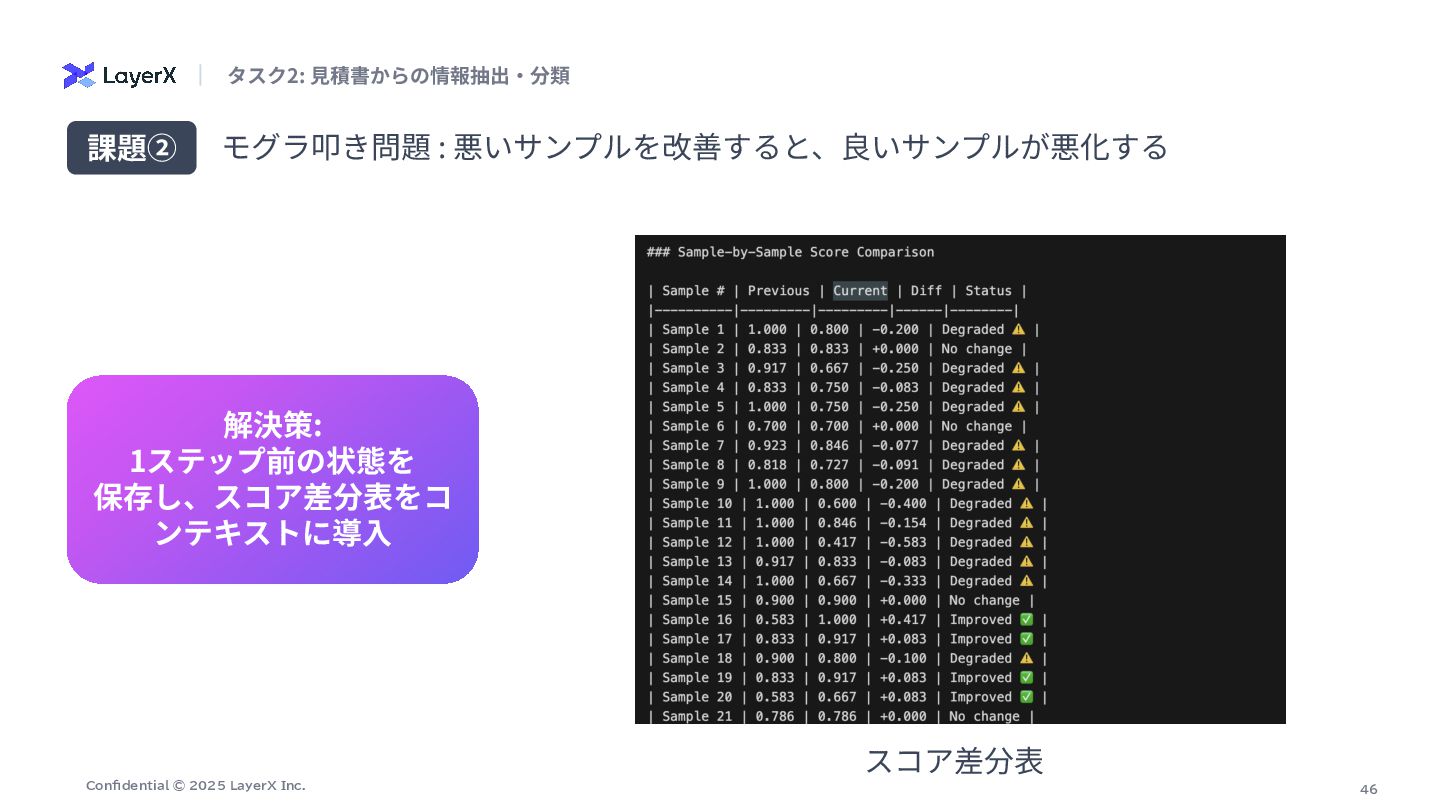Click the '-0.154' diff value
This screenshot has width=1440, height=810.
coord(903,523)
